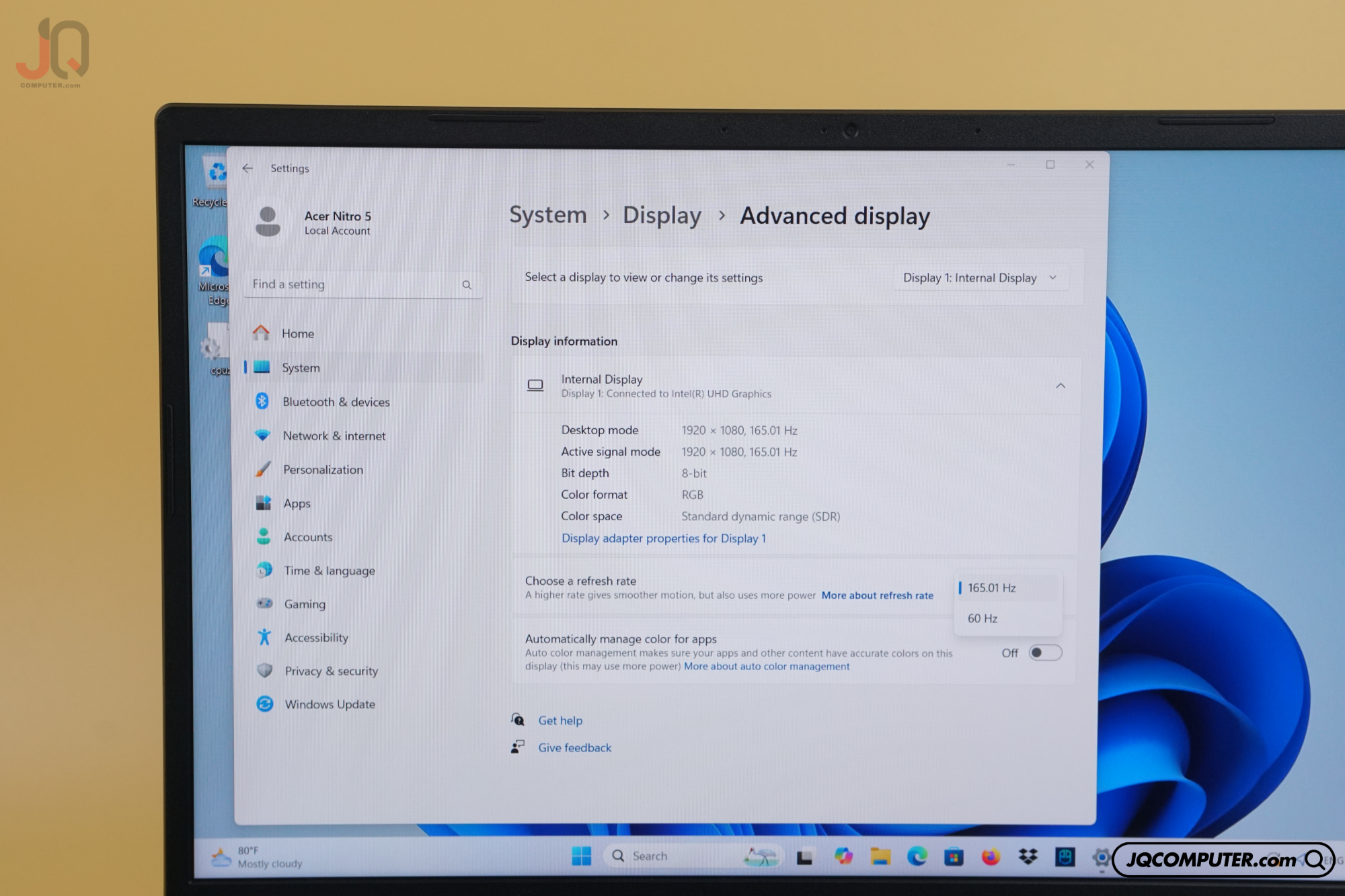1345x896 pixels.
Task: Click the Active signal mode value
Action: click(x=740, y=452)
